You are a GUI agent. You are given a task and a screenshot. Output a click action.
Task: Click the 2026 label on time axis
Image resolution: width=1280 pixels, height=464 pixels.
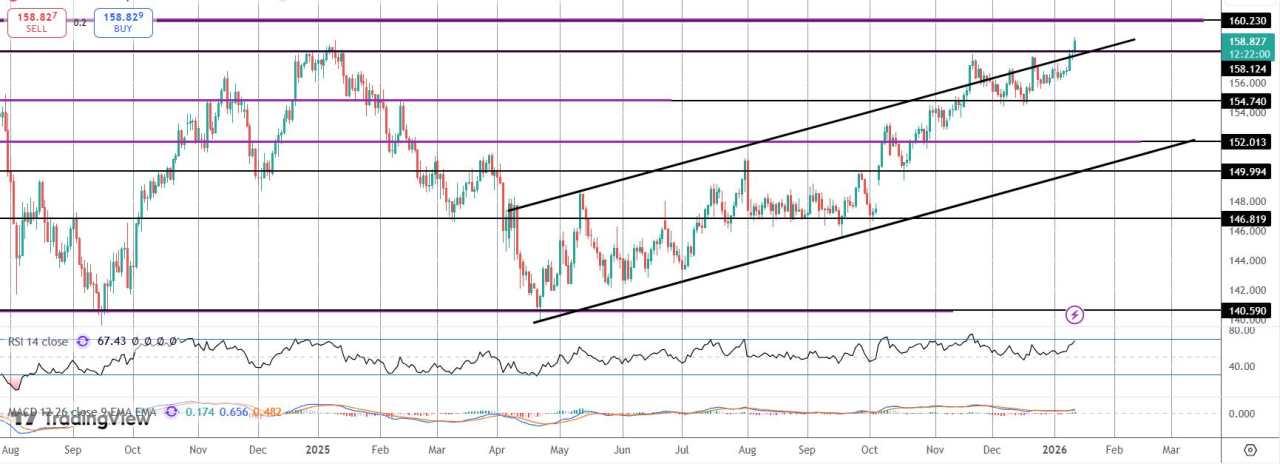click(x=1056, y=449)
